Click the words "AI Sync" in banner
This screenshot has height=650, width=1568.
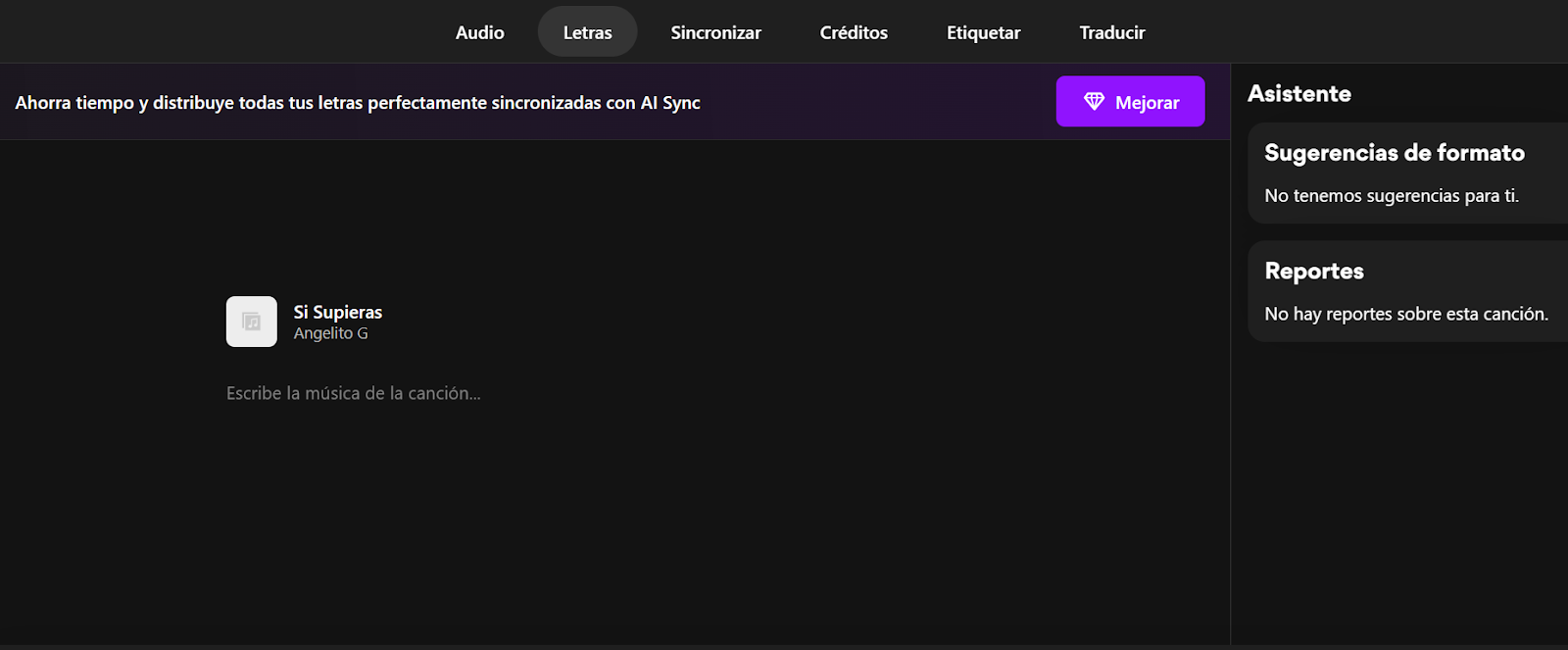670,103
